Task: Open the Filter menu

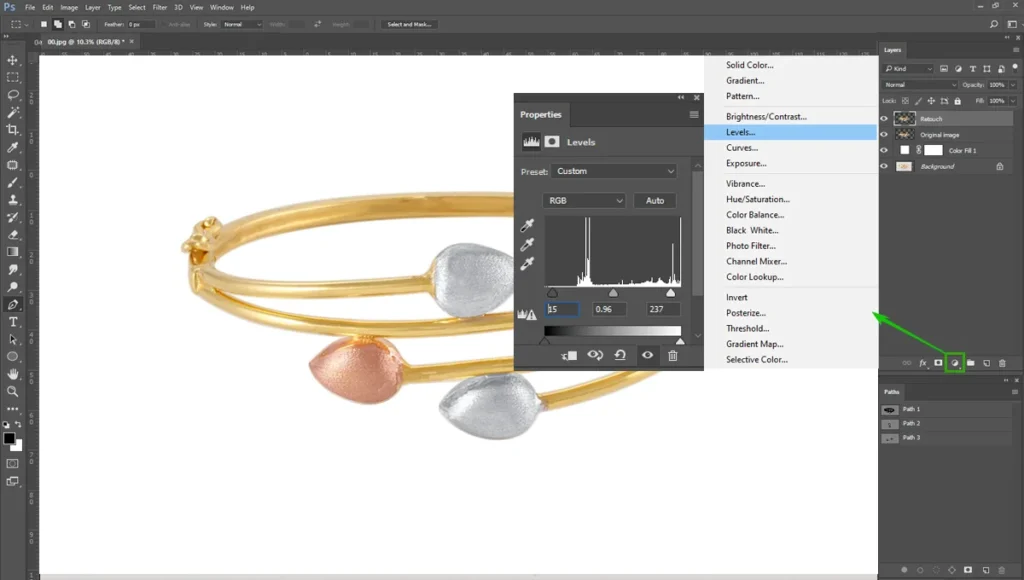Action: click(159, 7)
